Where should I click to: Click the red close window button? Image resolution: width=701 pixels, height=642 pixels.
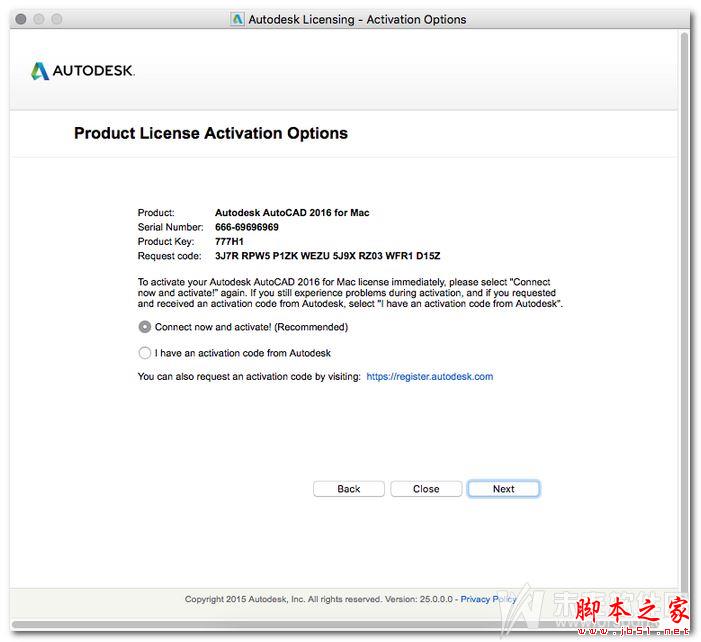click(x=21, y=19)
